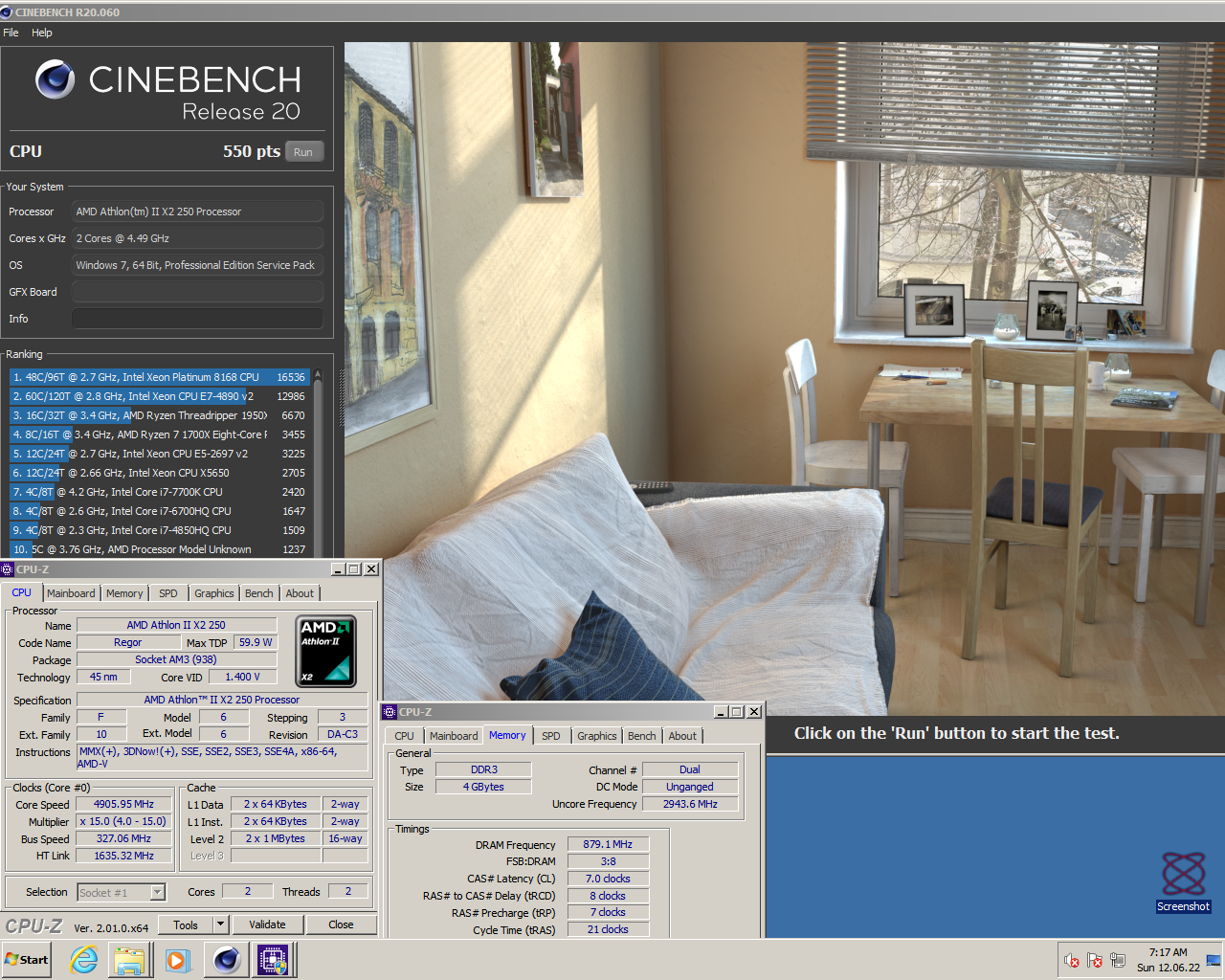Open Graphics tab in left CPU-Z window
The image size is (1225, 980).
[x=214, y=593]
